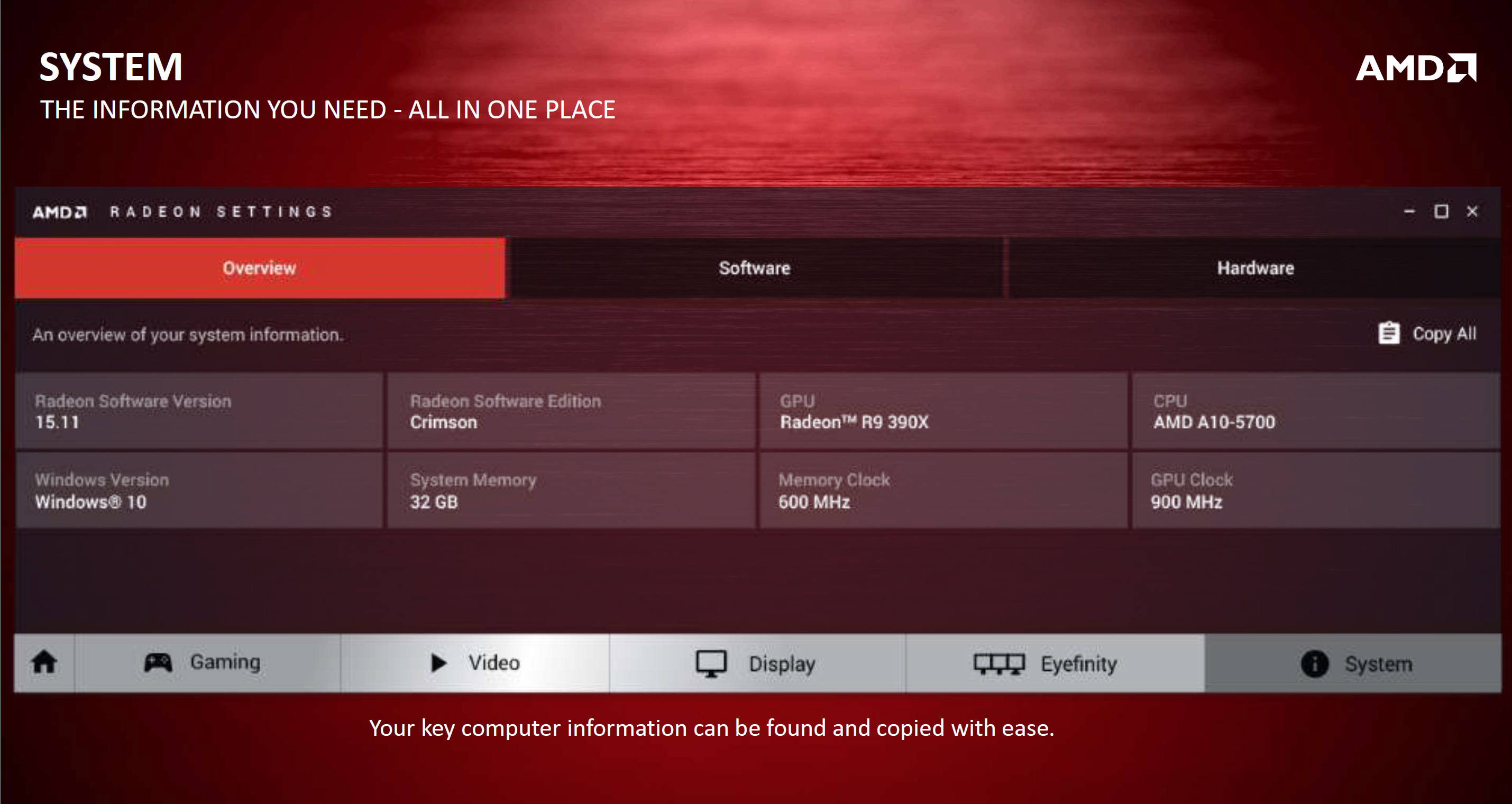Click the Radeon Software Edition label

tap(506, 401)
